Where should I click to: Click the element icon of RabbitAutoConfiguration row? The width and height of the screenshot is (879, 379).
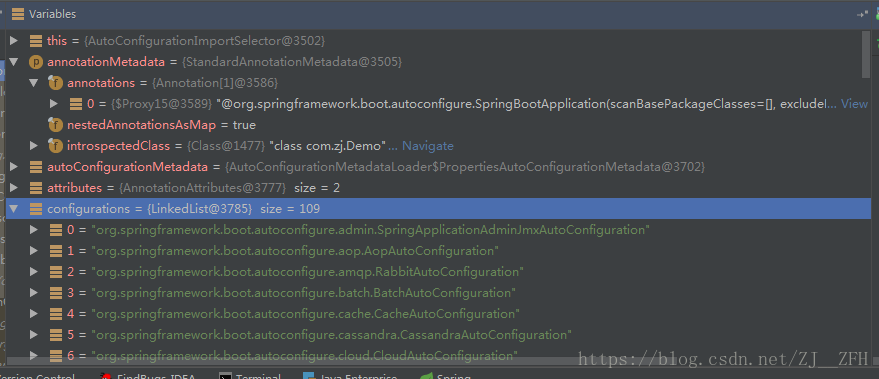55,271
